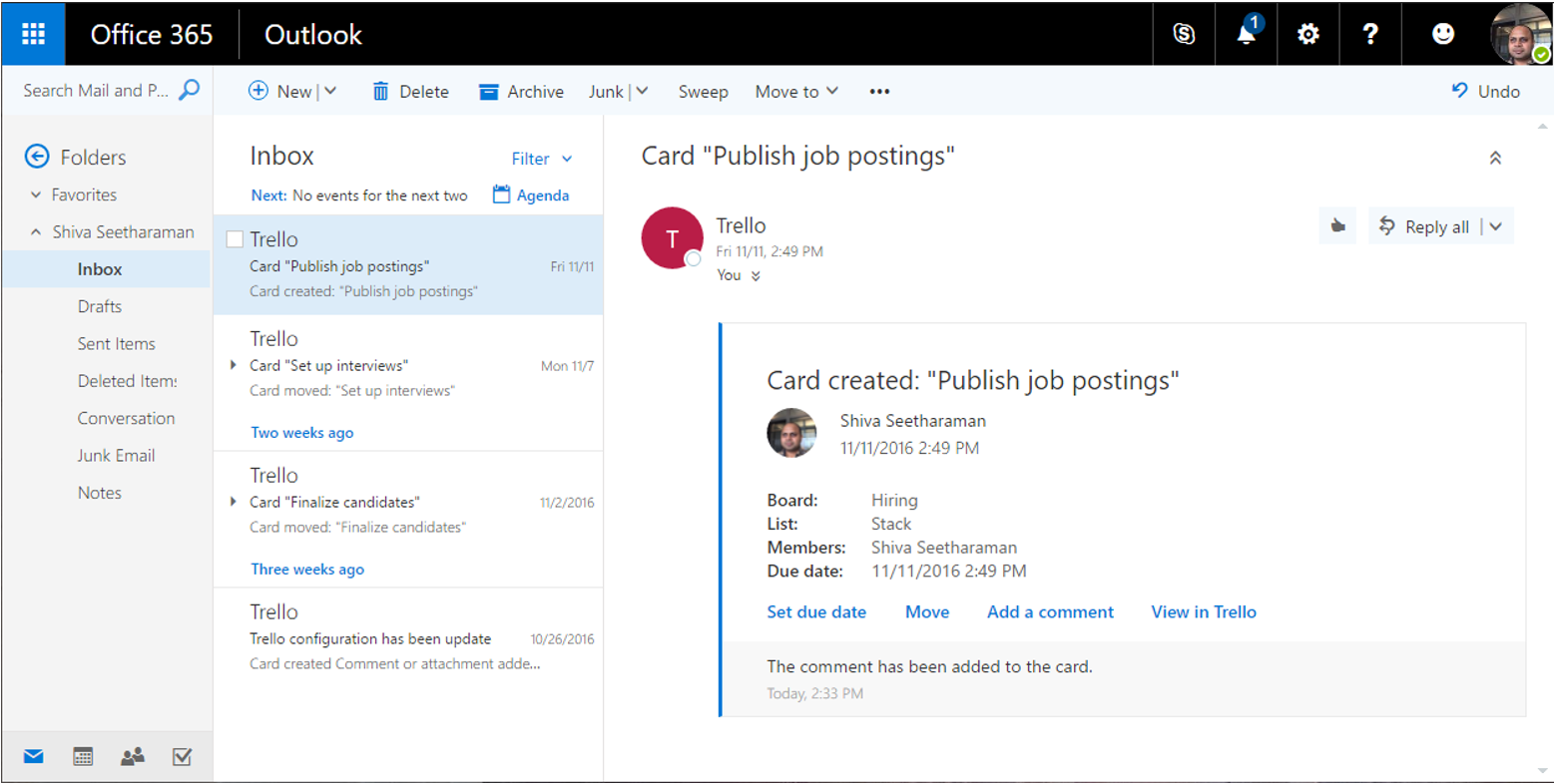Open the help question mark

[1369, 34]
